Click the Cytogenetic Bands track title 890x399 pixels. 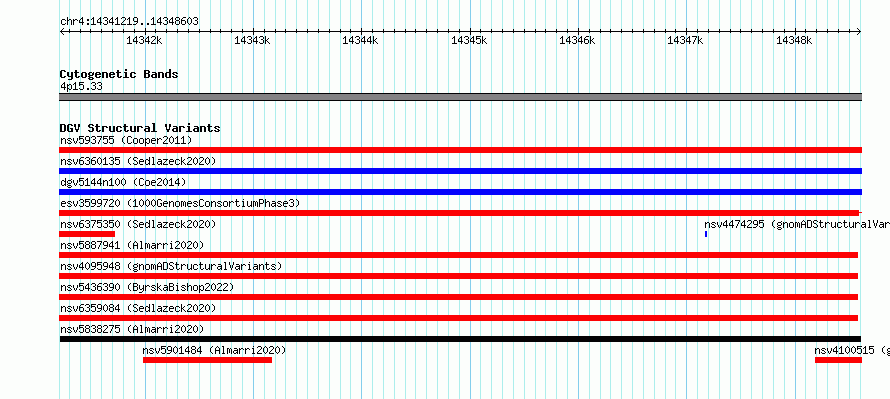pos(119,74)
